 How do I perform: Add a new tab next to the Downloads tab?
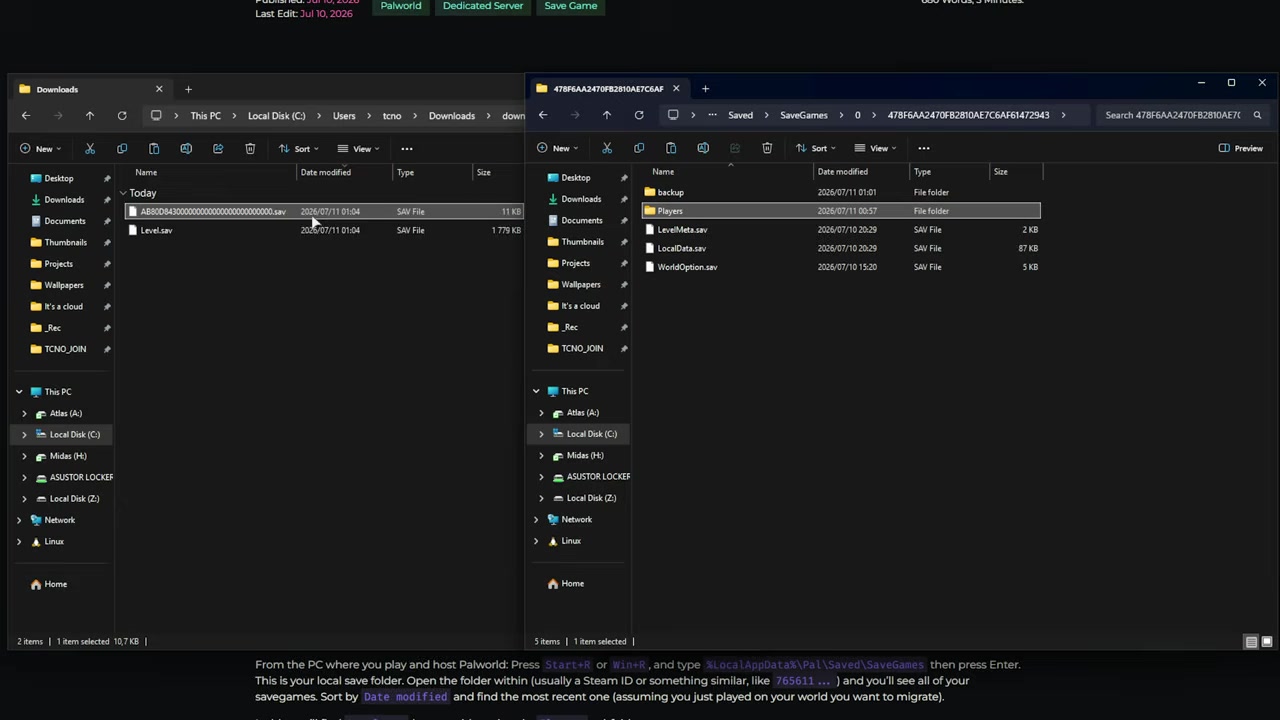pos(188,89)
